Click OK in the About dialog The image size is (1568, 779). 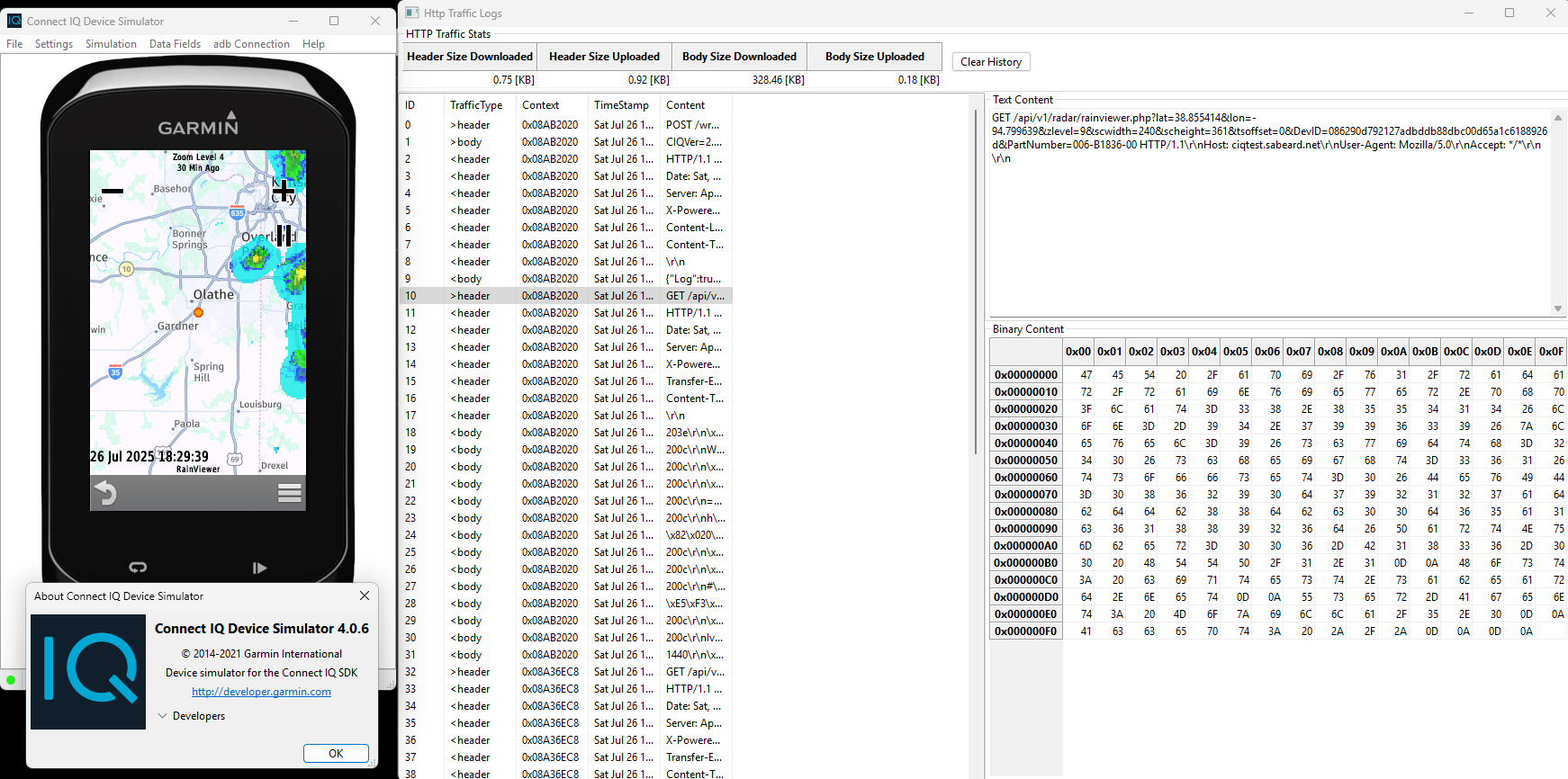(x=336, y=754)
